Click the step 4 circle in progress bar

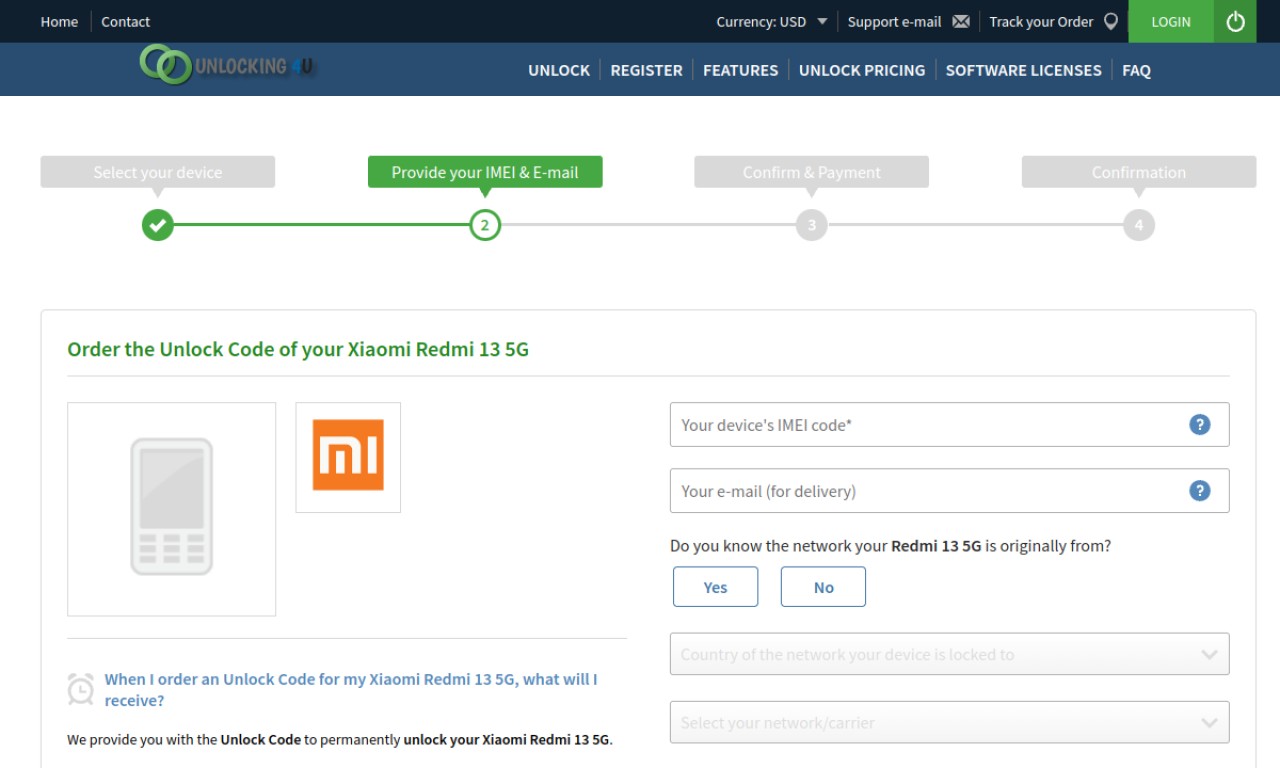1139,225
